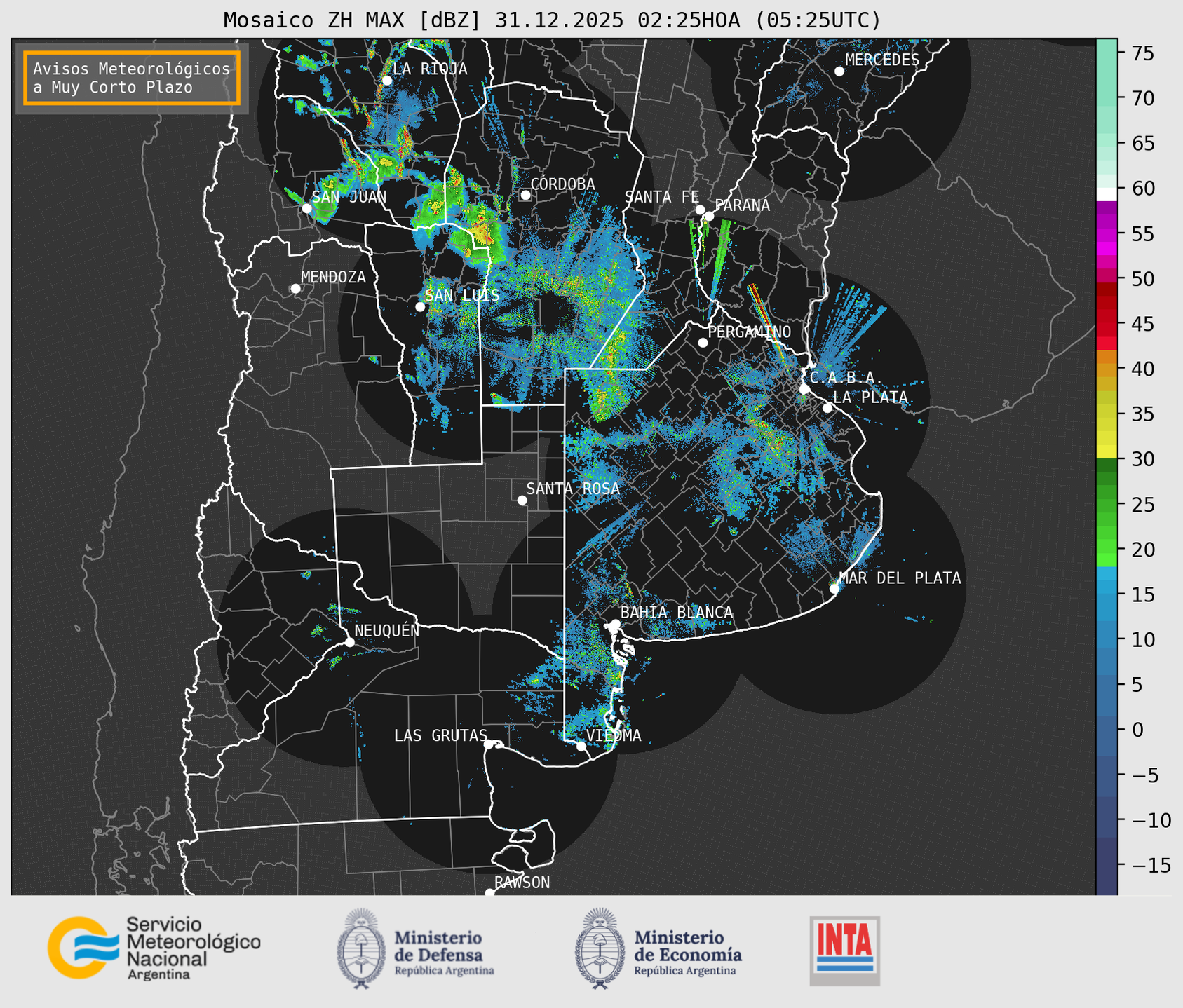
Task: Click the MAR DEL PLATA label text
Action: [900, 578]
